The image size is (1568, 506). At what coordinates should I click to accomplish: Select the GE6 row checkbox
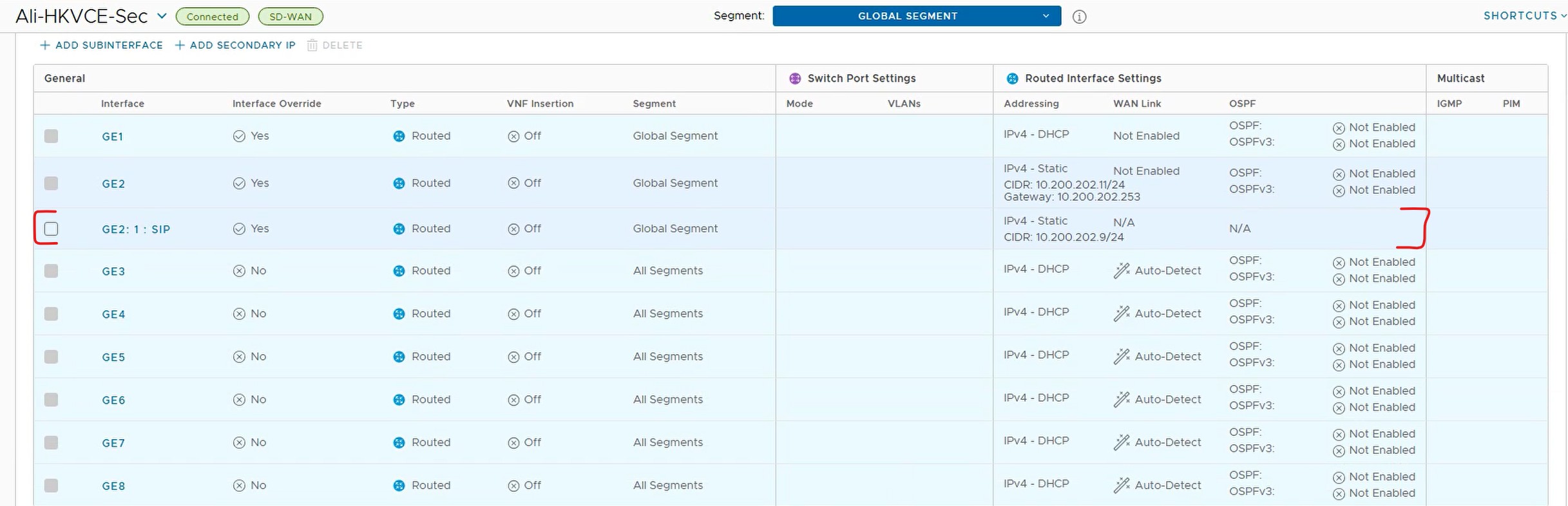(51, 400)
